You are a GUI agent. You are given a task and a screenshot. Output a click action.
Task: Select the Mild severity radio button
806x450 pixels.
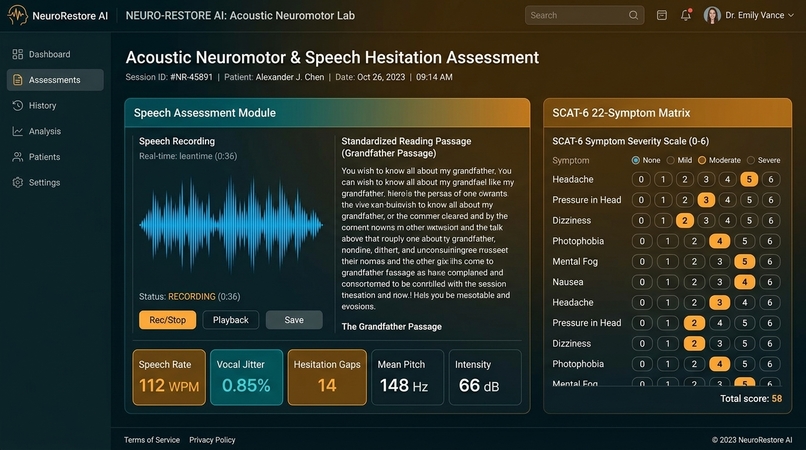(x=670, y=160)
